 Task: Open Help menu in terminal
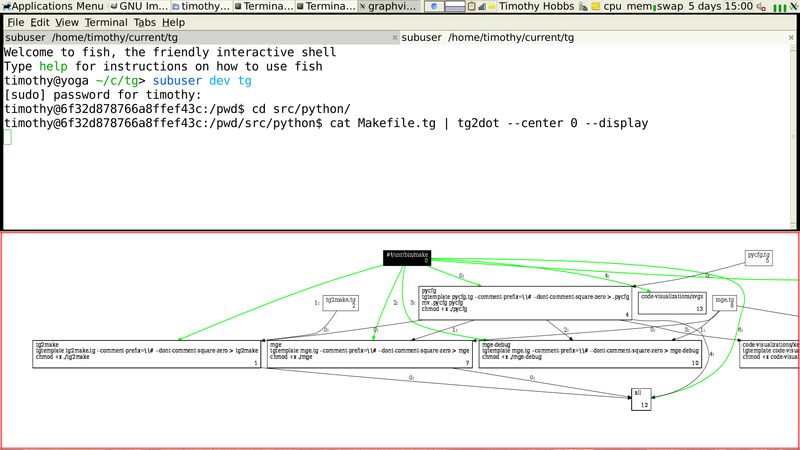(173, 22)
